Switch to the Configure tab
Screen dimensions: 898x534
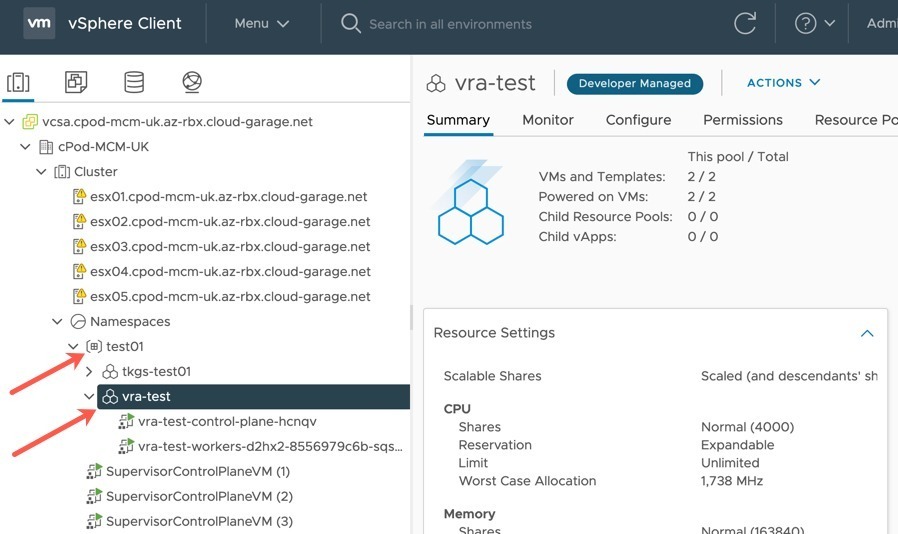[x=638, y=120]
